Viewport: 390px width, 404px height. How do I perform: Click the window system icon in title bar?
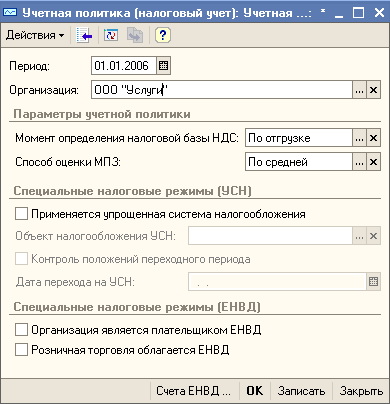10,12
